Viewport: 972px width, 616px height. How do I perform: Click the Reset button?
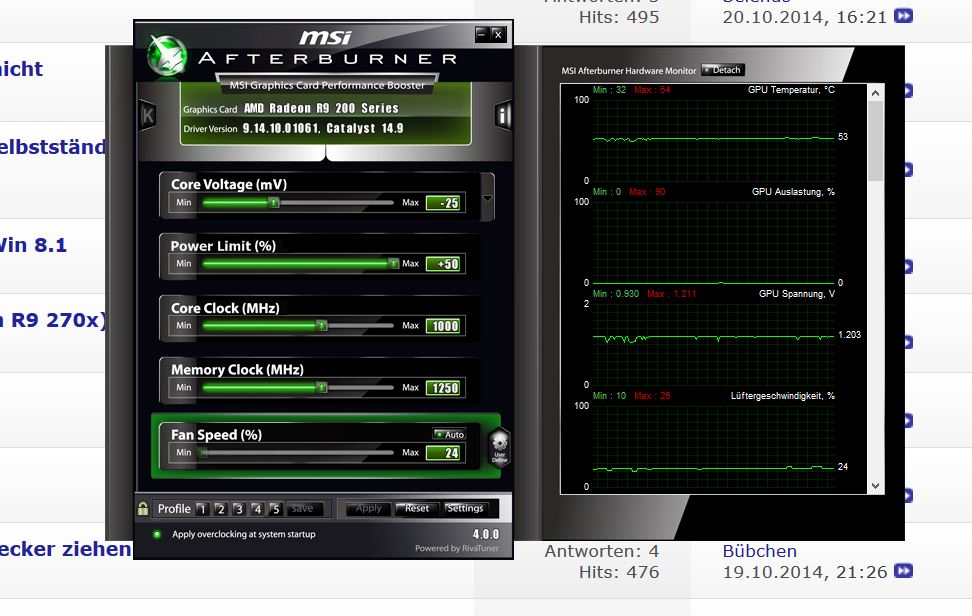click(417, 509)
